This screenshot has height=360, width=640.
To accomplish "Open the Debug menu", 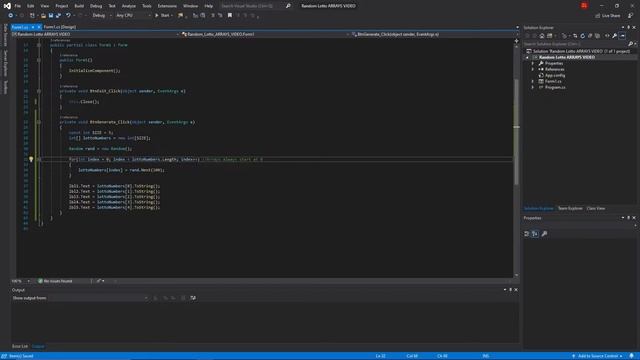I will (96, 6).
